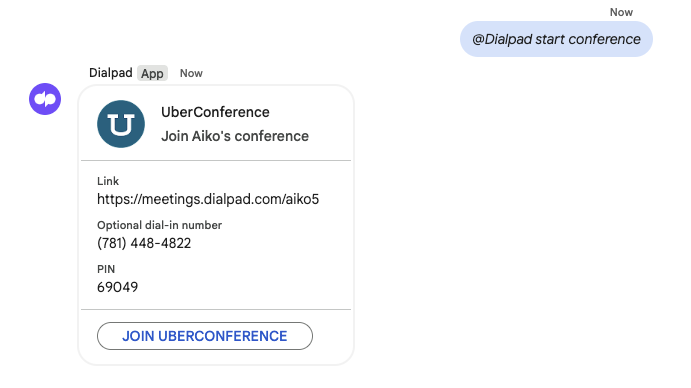Image resolution: width=691 pixels, height=388 pixels.
Task: Click the purple Dialpad avatar icon
Action: [45, 99]
